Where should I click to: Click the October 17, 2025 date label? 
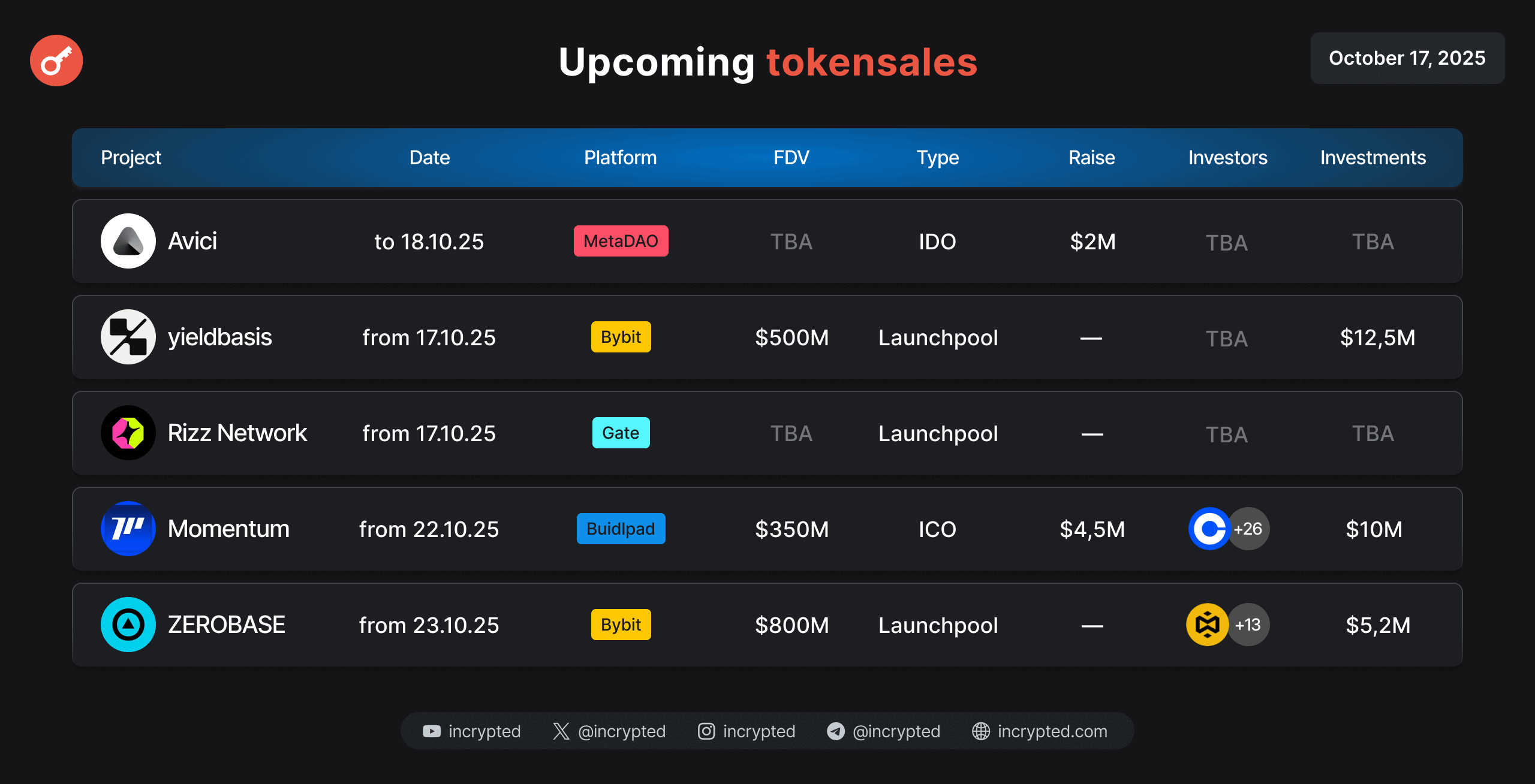point(1407,58)
